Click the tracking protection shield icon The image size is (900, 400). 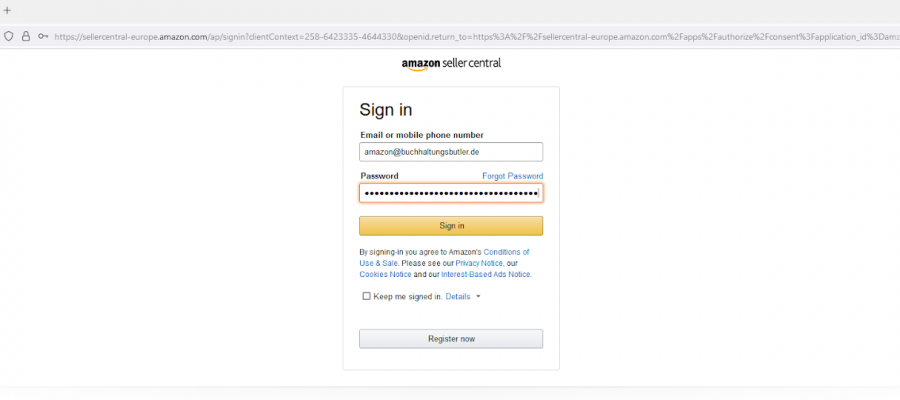click(8, 36)
